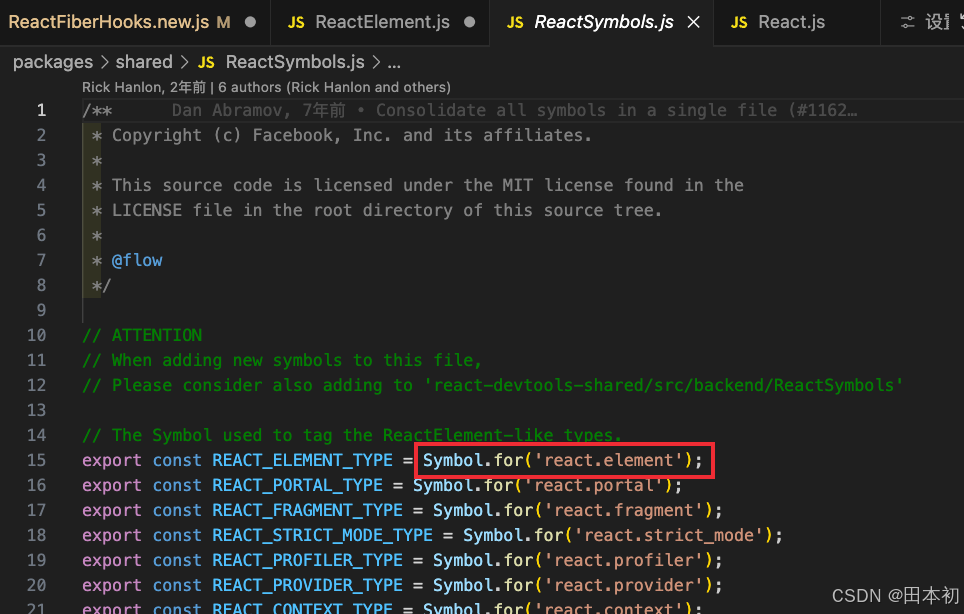964x614 pixels.
Task: Click 'react.fragment' string literal
Action: click(623, 511)
